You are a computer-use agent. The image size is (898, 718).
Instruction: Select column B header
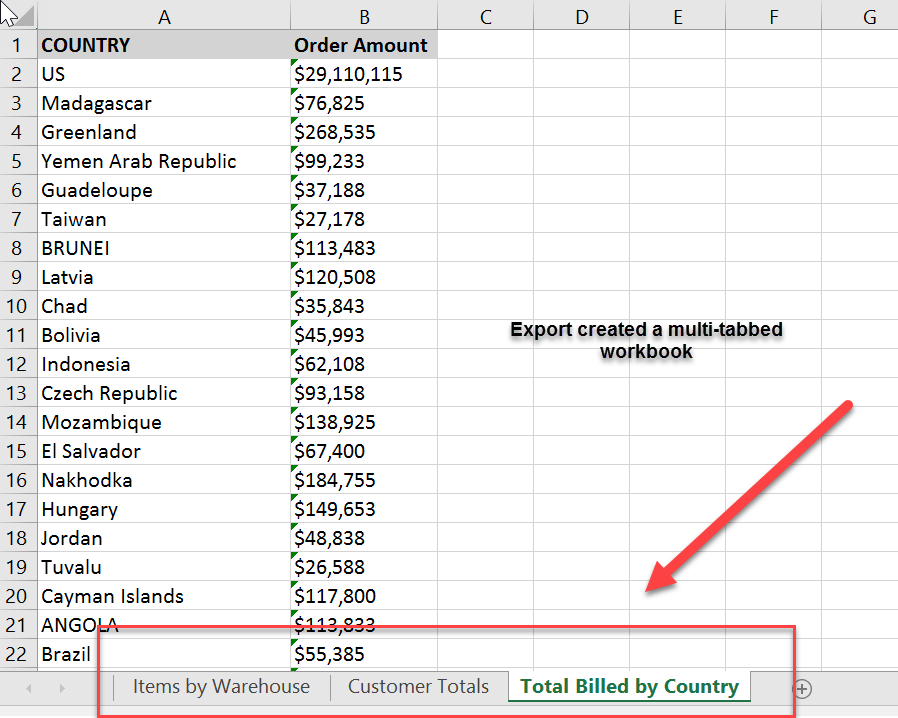[364, 15]
